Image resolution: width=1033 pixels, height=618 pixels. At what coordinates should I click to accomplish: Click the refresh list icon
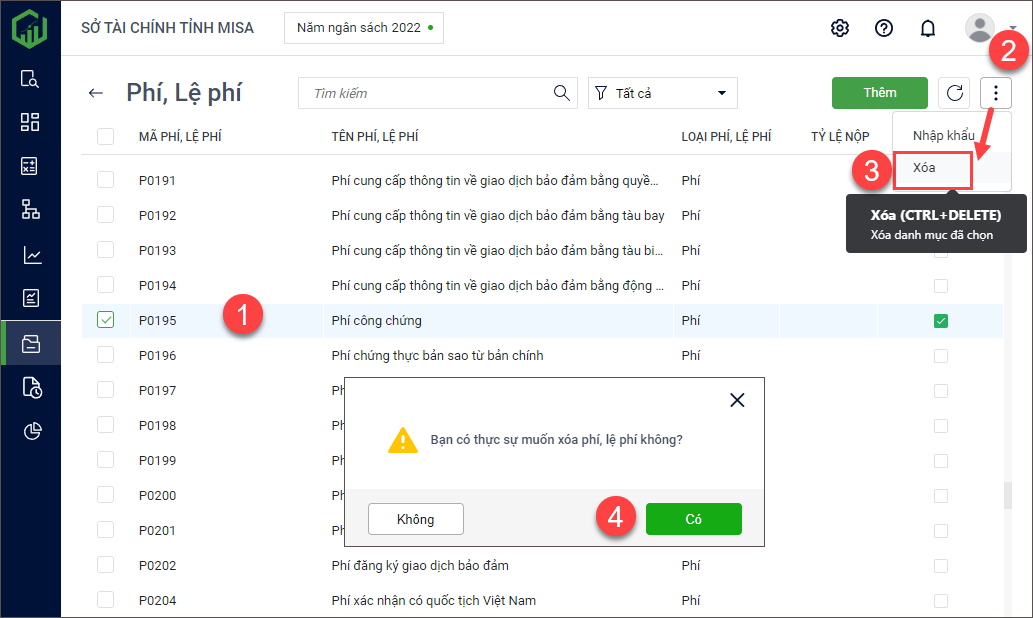[955, 93]
